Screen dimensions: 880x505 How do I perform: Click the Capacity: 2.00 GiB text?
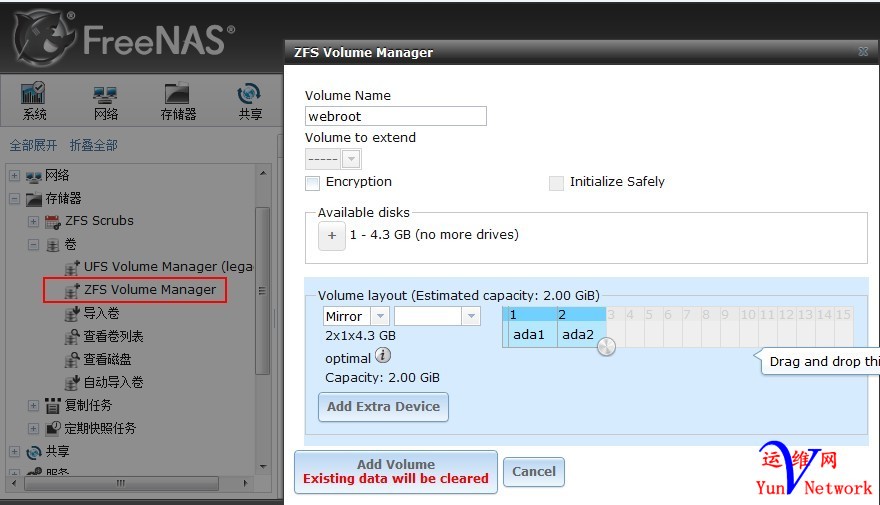tap(382, 378)
